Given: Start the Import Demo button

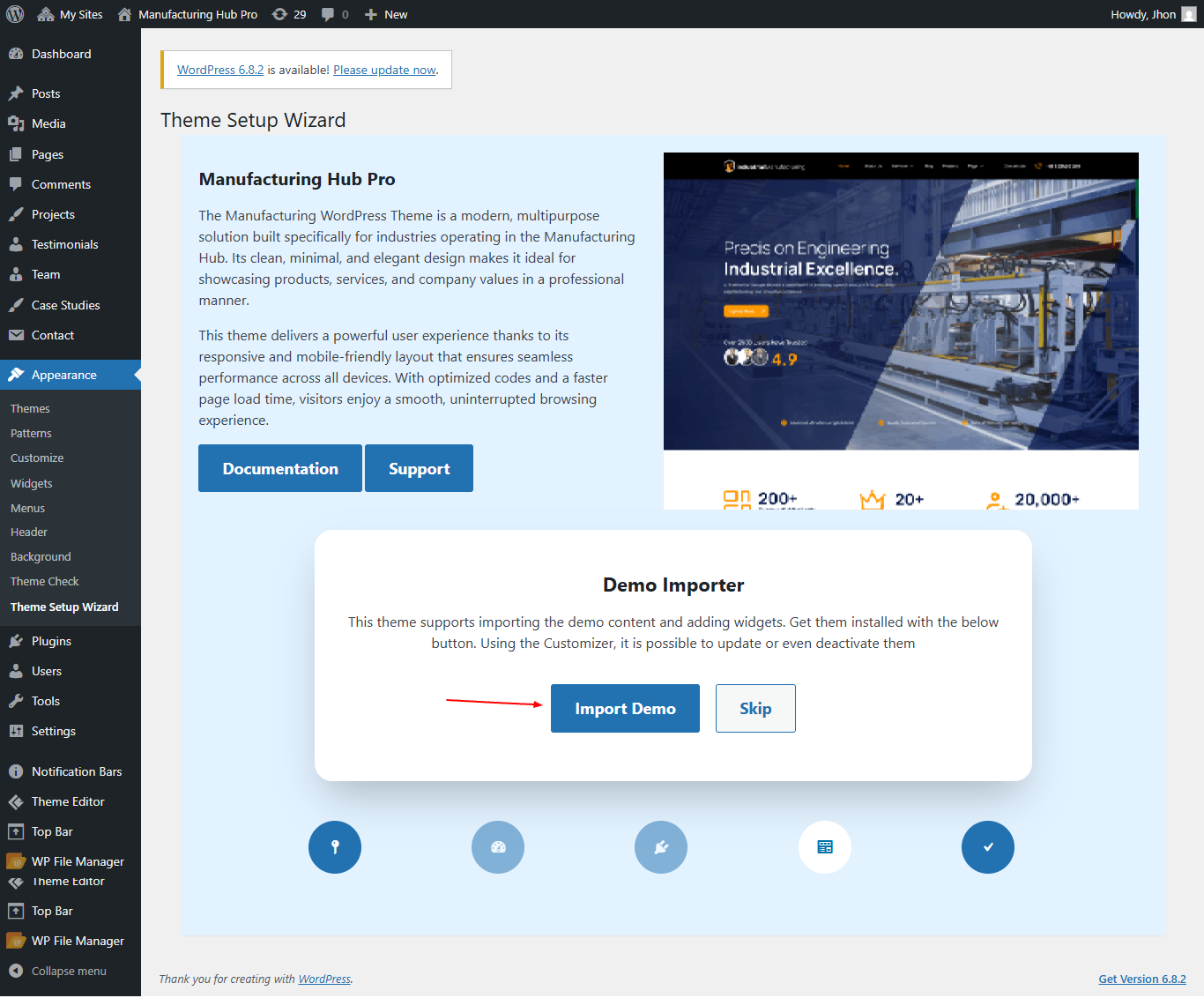Looking at the screenshot, I should point(625,708).
